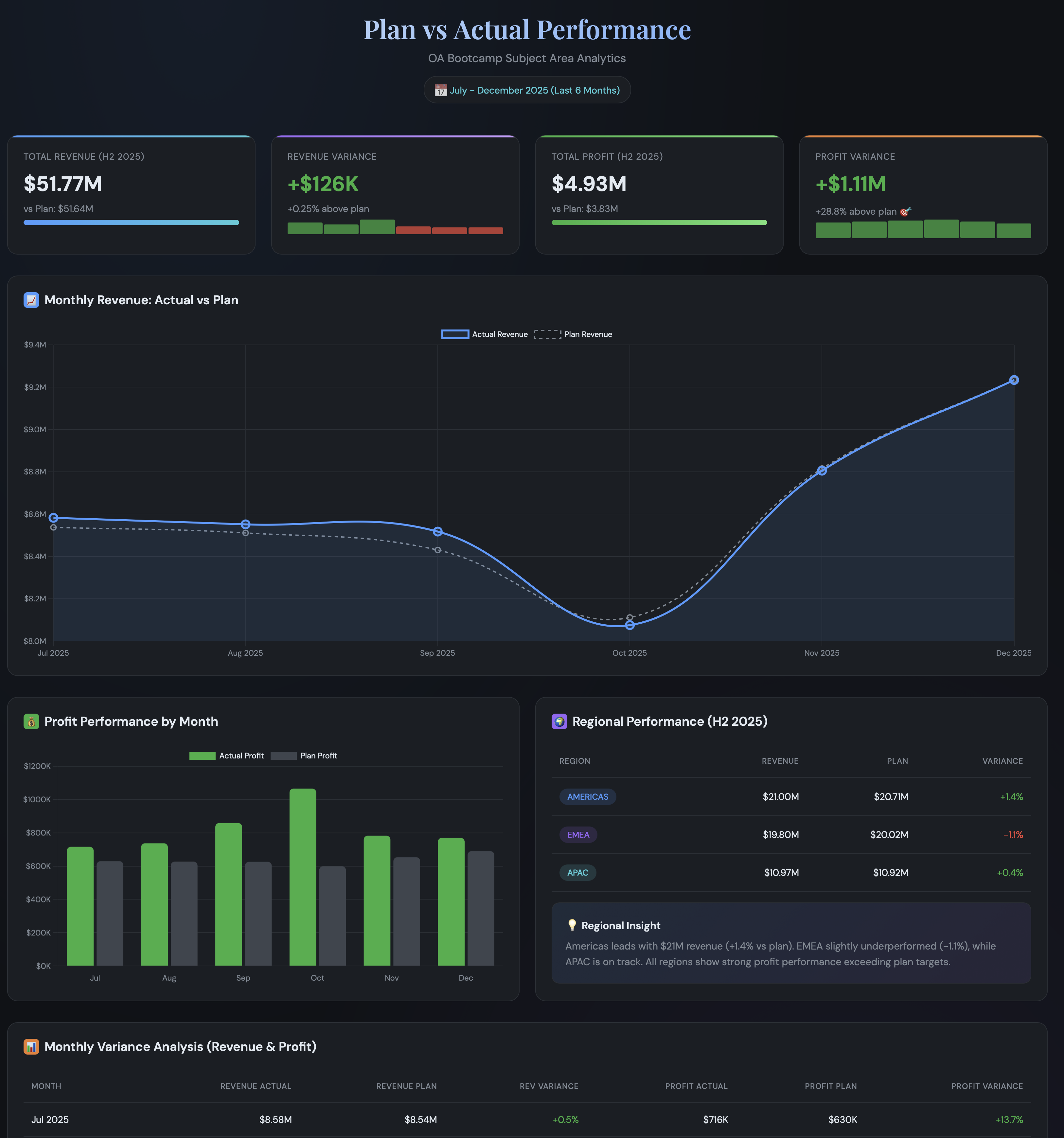The width and height of the screenshot is (1064, 1138).
Task: Toggle Plan Profit legend entry
Action: click(304, 756)
